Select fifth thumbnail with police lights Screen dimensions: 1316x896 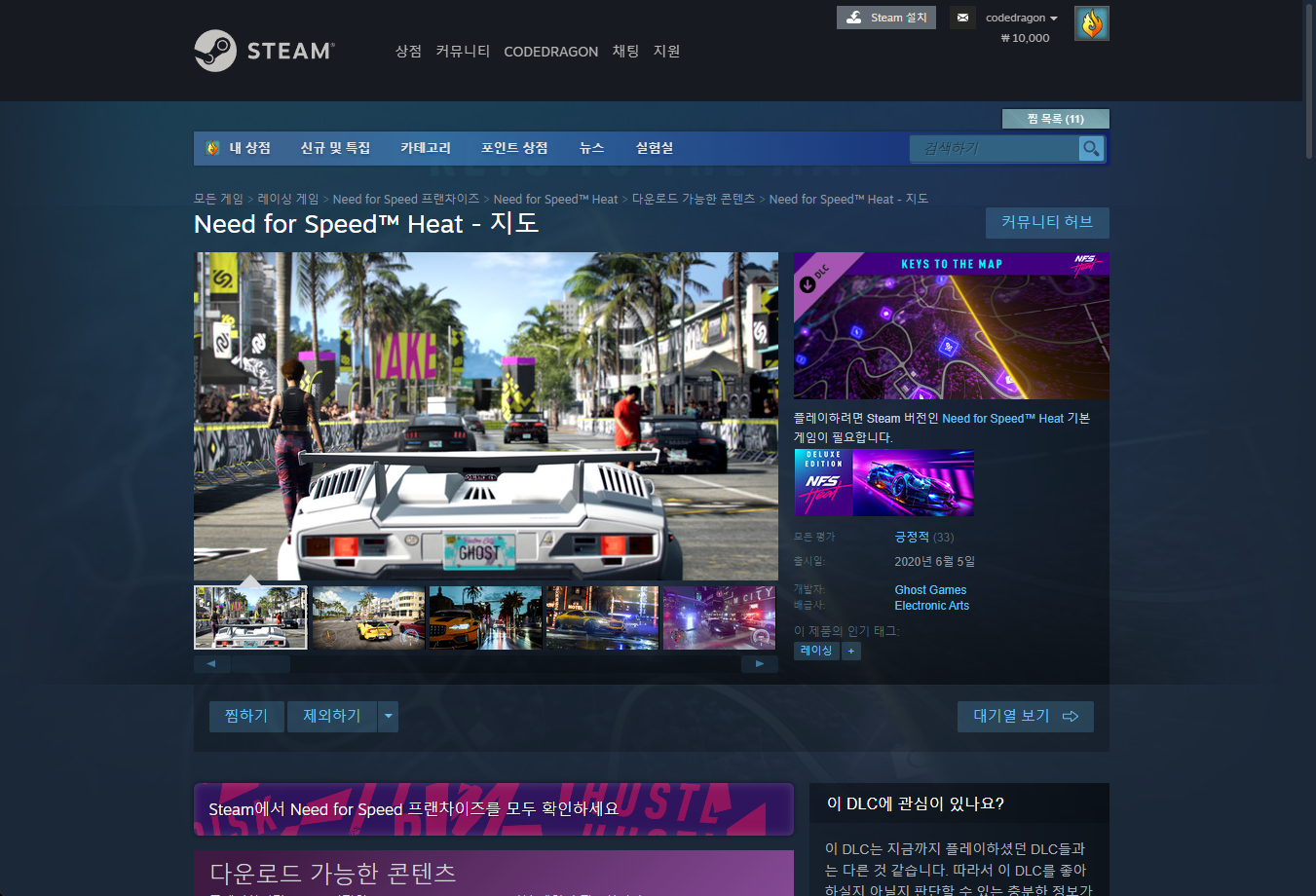719,617
